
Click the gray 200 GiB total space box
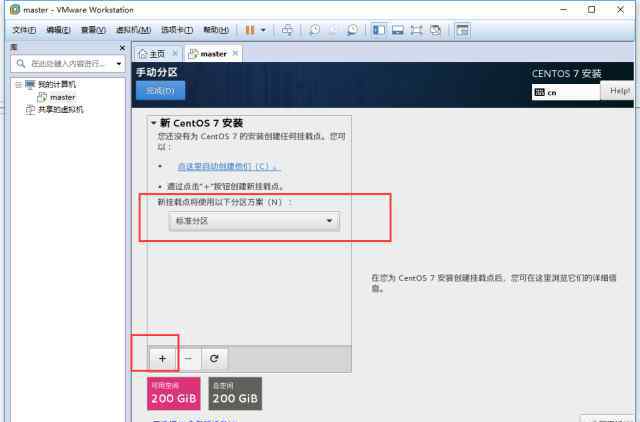coord(235,393)
